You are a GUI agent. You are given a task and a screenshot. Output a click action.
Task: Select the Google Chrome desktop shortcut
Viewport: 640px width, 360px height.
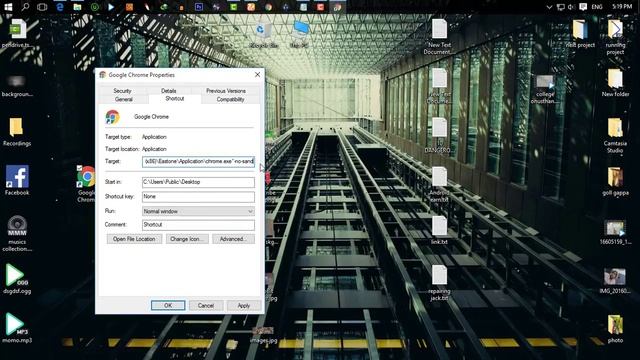coord(86,184)
